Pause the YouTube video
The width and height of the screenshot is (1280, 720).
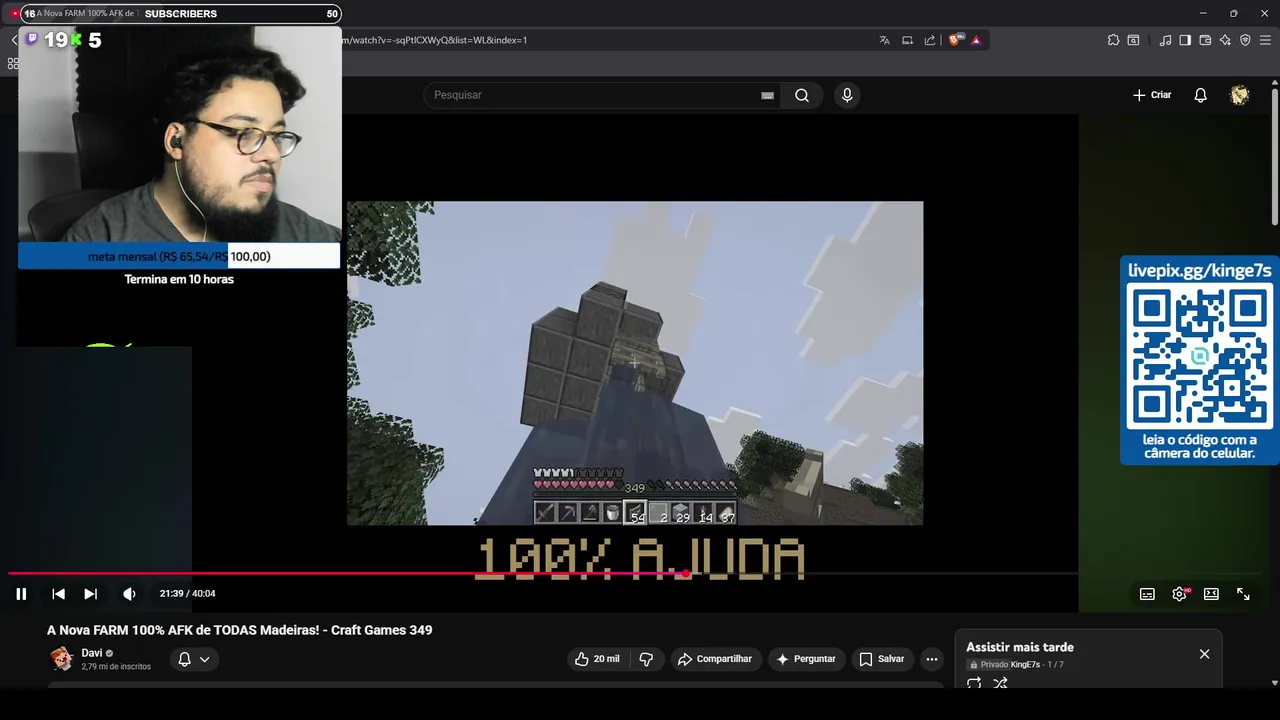pyautogui.click(x=21, y=594)
